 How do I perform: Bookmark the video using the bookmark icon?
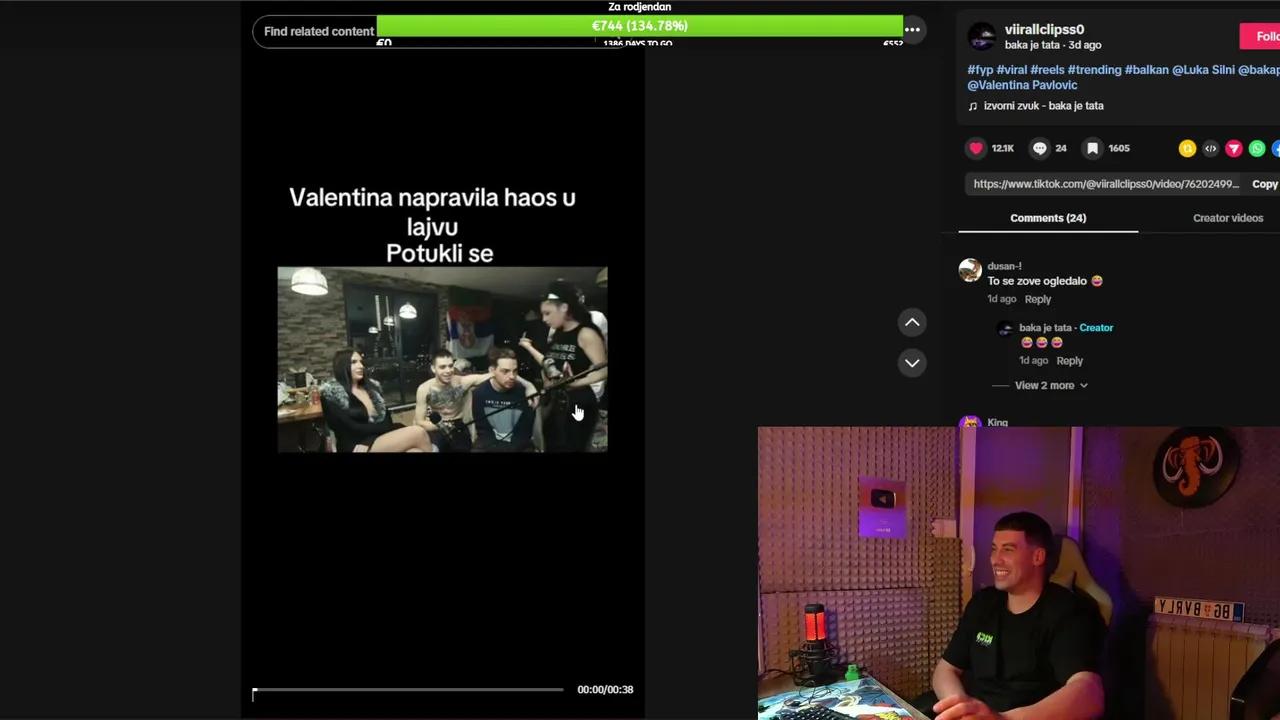1091,148
